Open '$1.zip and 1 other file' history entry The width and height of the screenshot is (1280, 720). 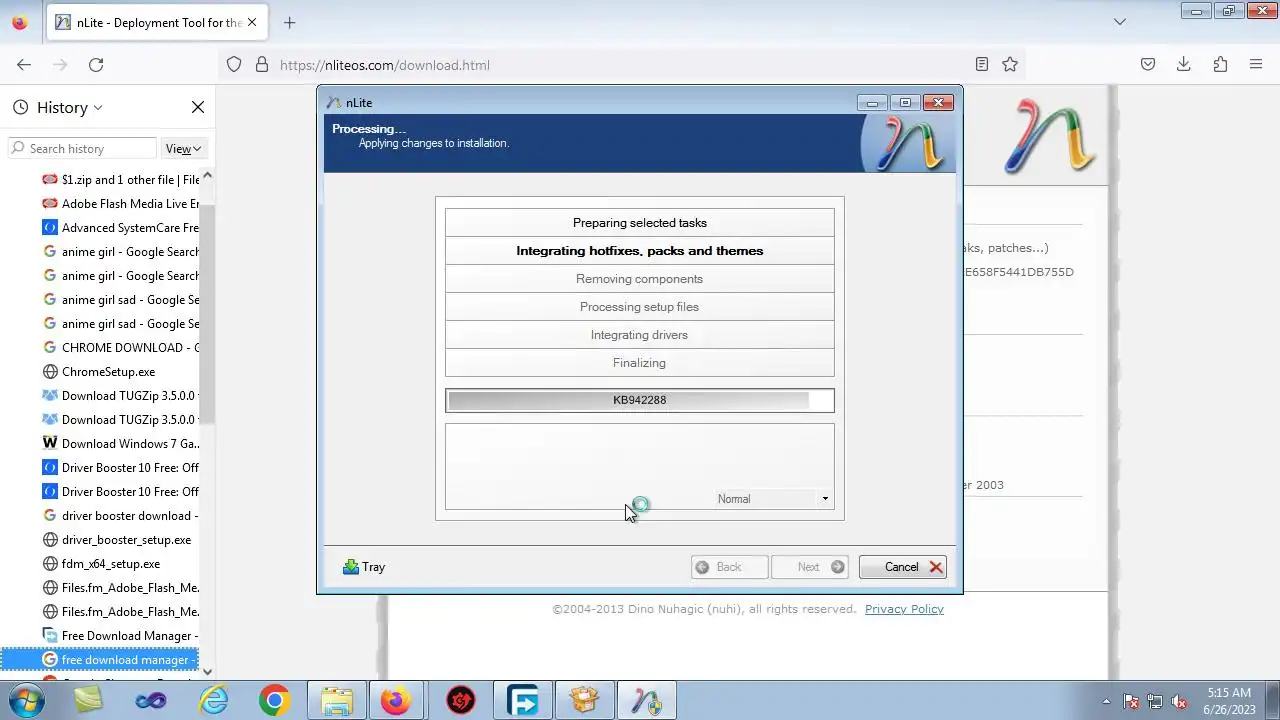pyautogui.click(x=120, y=180)
